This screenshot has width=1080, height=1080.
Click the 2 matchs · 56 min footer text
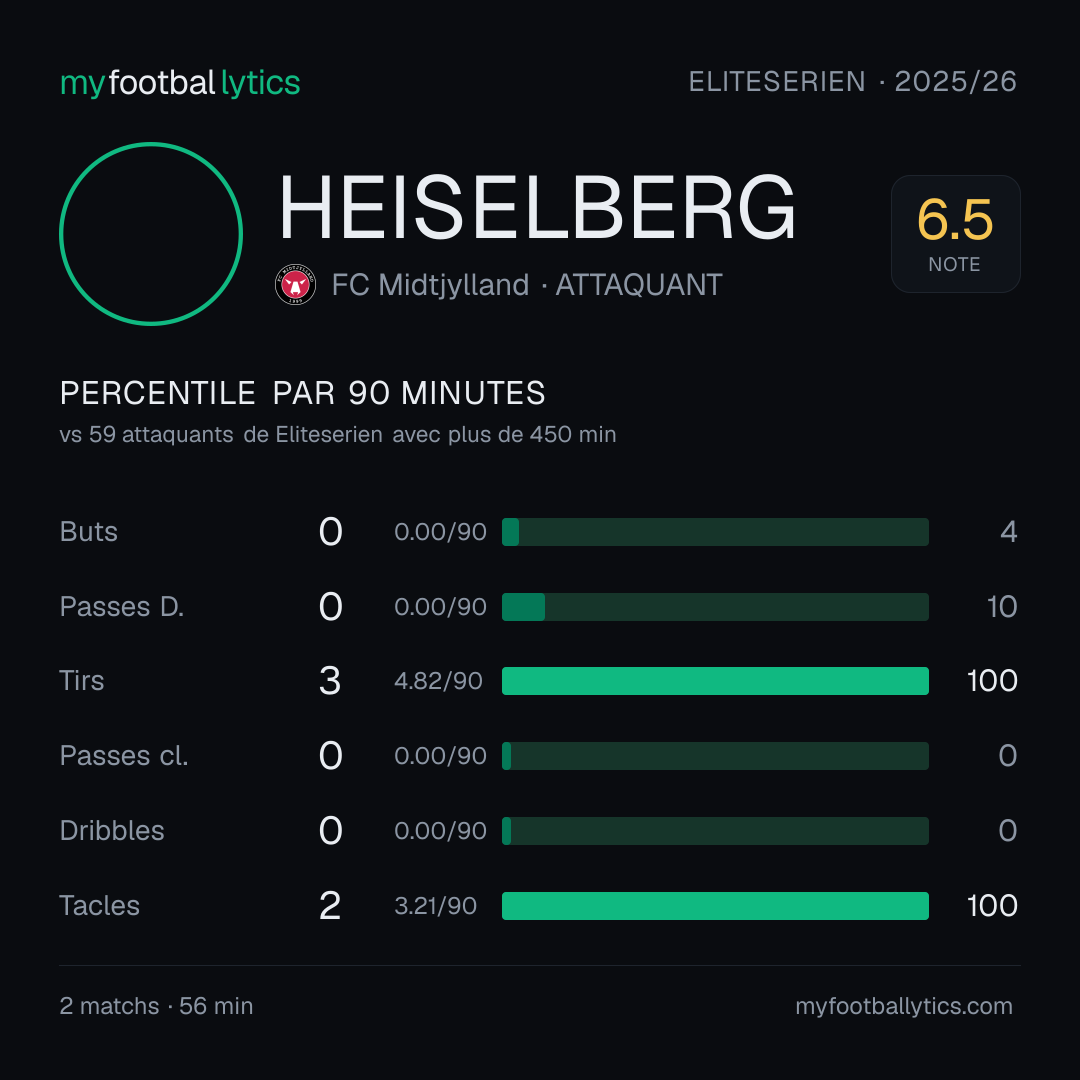(x=156, y=1006)
